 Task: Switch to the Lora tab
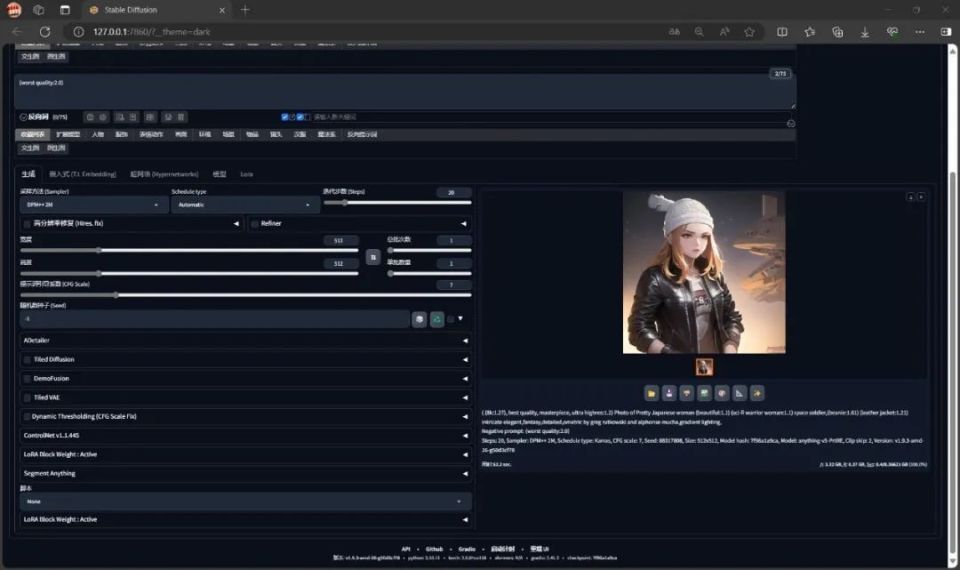tap(247, 174)
